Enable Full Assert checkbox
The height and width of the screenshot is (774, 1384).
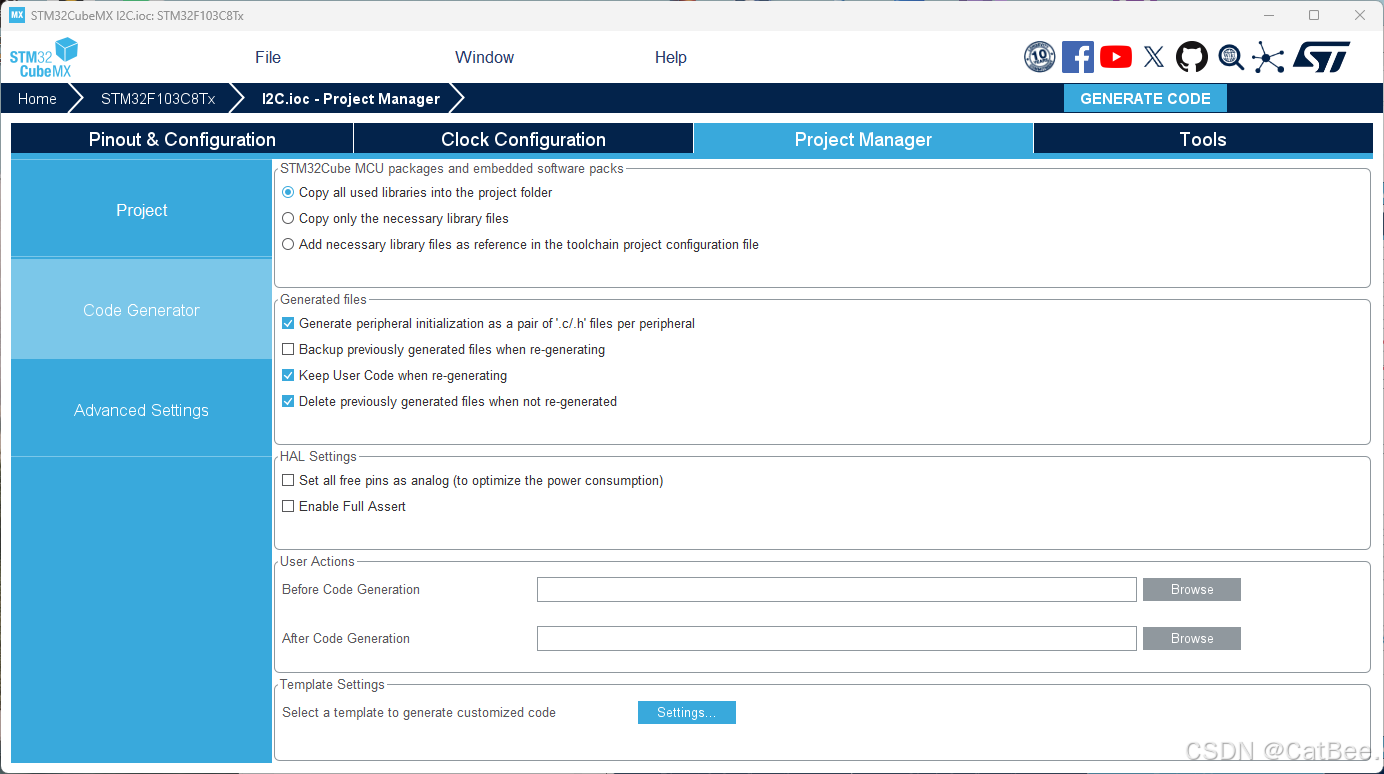[288, 506]
